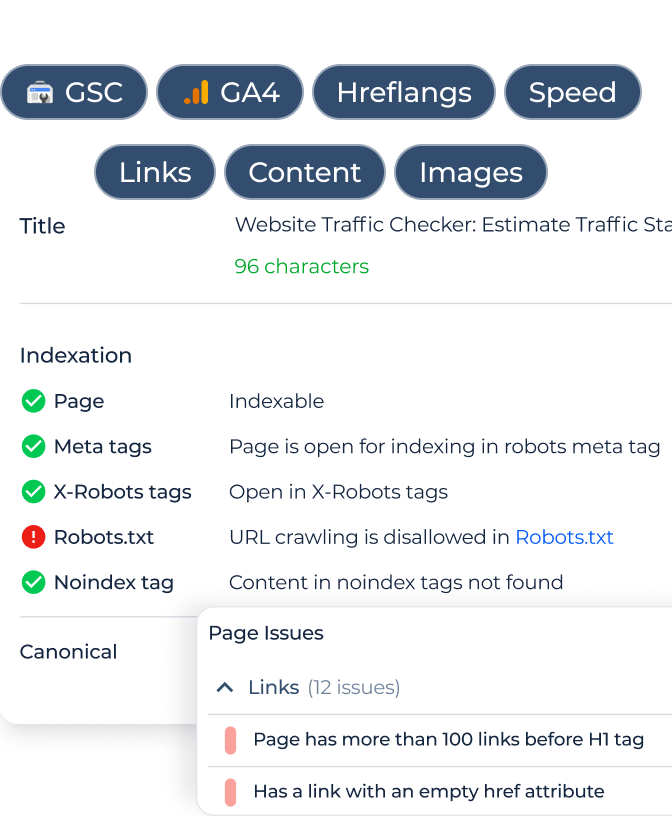Click red marker for empty href issue

(x=230, y=791)
